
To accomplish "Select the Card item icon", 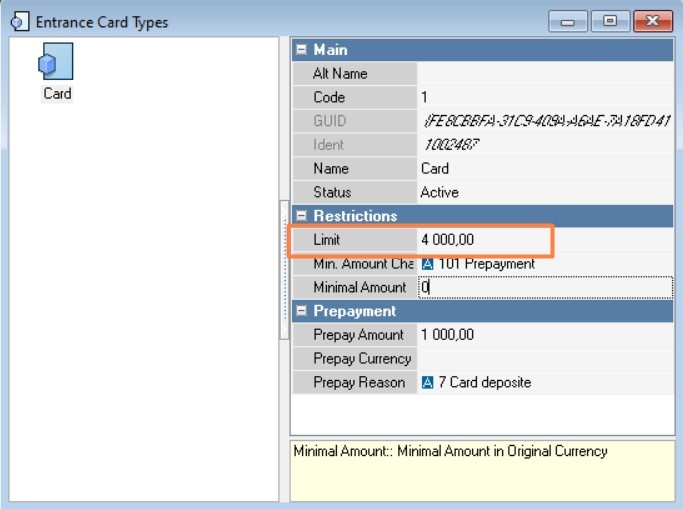I will tap(56, 64).
